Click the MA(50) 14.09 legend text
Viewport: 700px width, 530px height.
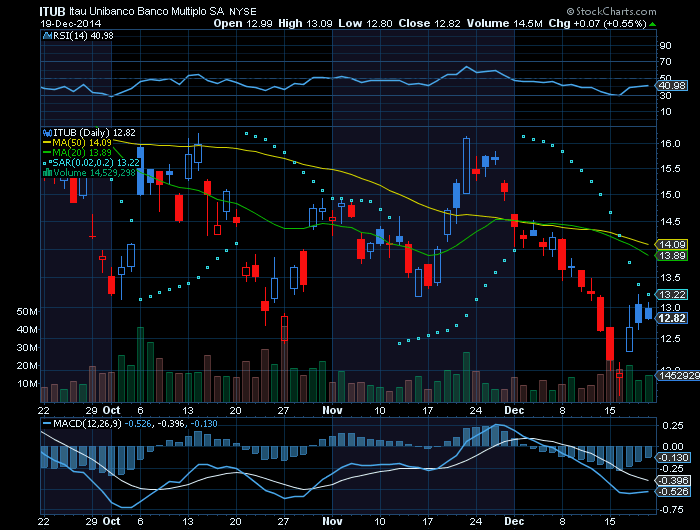coord(82,143)
